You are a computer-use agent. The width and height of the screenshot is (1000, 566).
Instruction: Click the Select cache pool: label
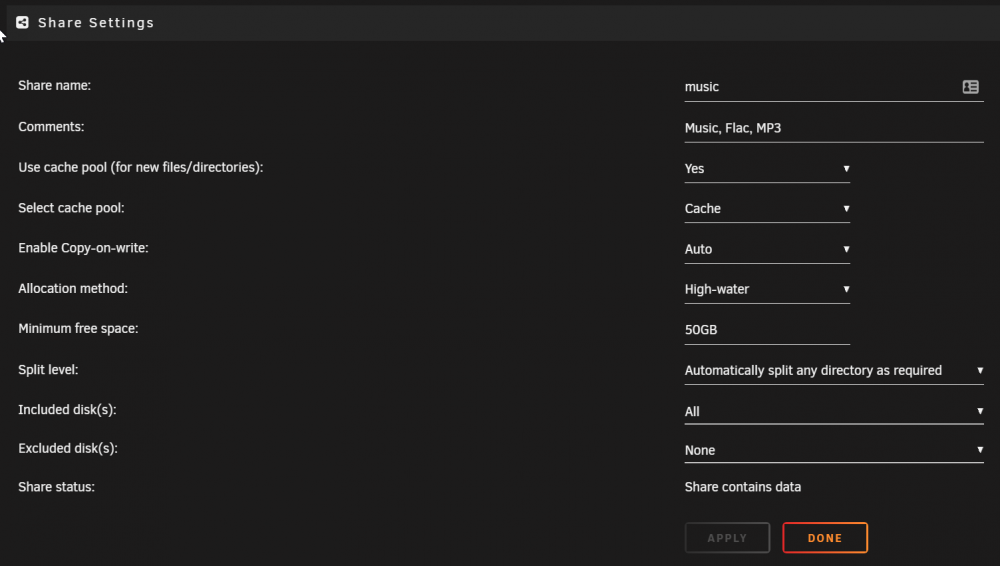[x=71, y=207]
